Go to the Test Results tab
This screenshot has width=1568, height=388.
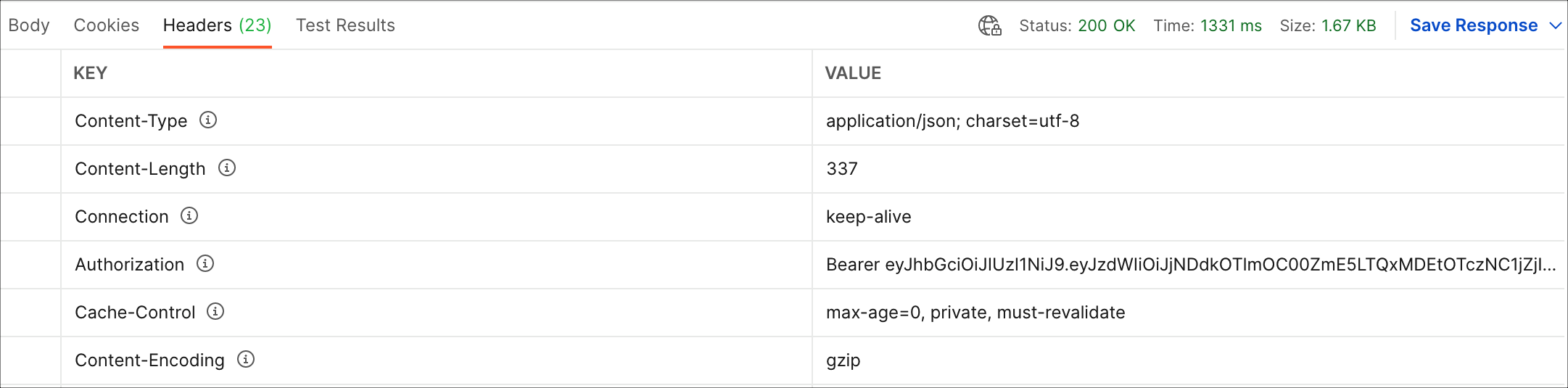(345, 25)
